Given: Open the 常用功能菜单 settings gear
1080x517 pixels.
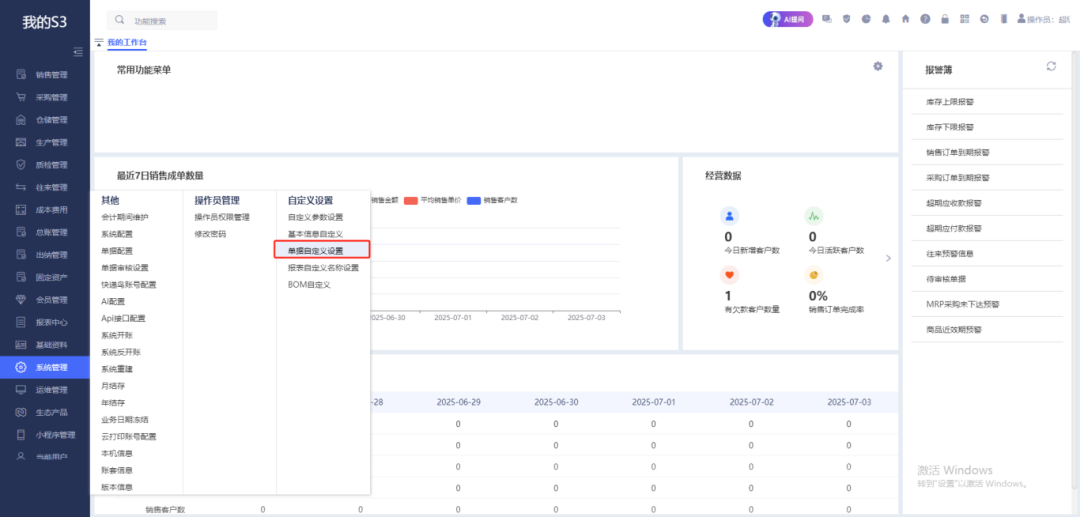Looking at the screenshot, I should tap(878, 66).
